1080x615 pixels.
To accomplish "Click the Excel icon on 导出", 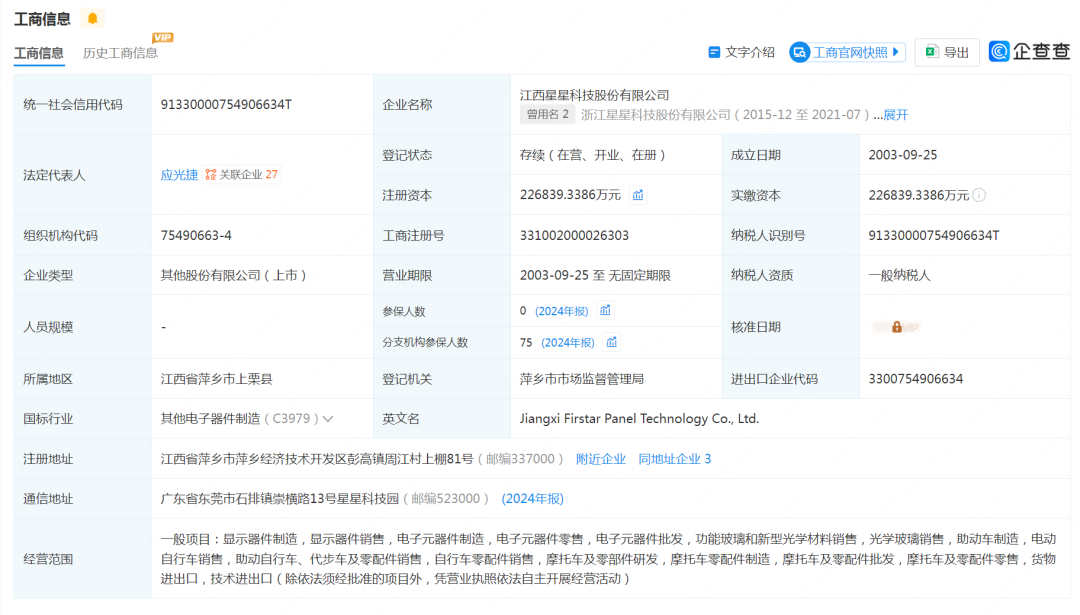I will (932, 52).
